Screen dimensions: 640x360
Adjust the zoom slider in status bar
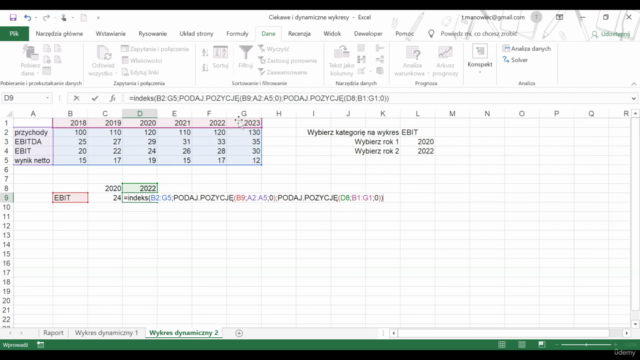click(x=587, y=345)
